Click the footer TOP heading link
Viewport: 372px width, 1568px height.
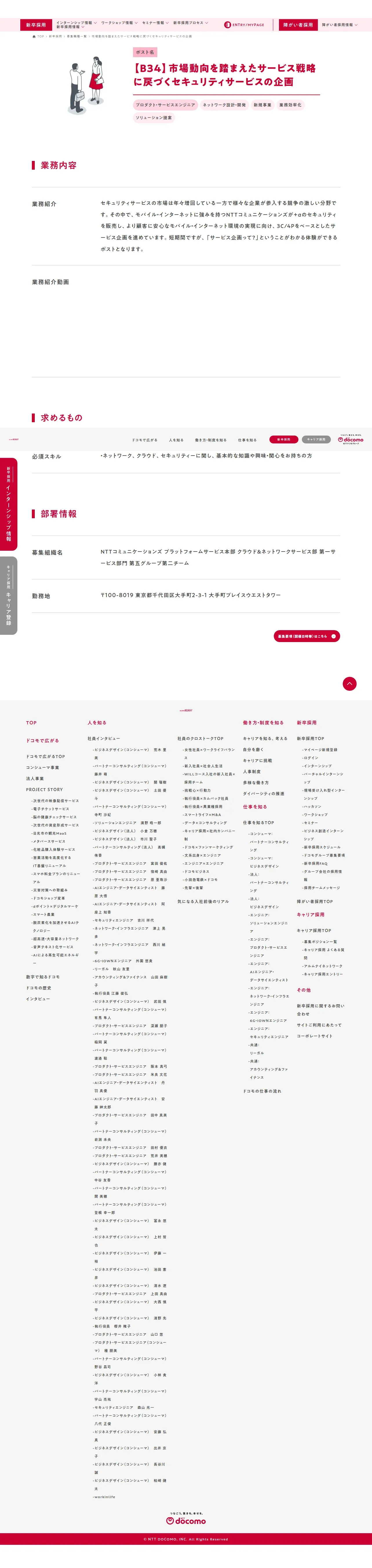coord(31,723)
